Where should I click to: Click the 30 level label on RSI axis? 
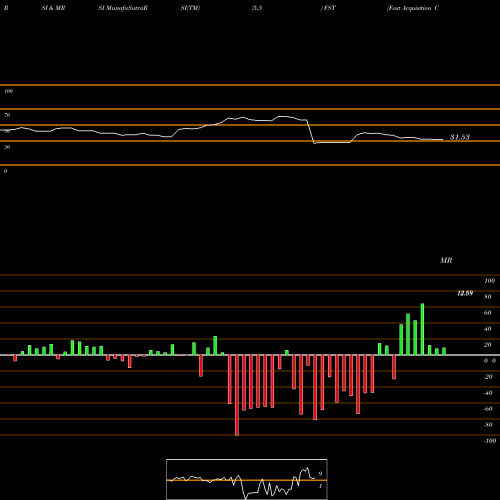coord(7,147)
